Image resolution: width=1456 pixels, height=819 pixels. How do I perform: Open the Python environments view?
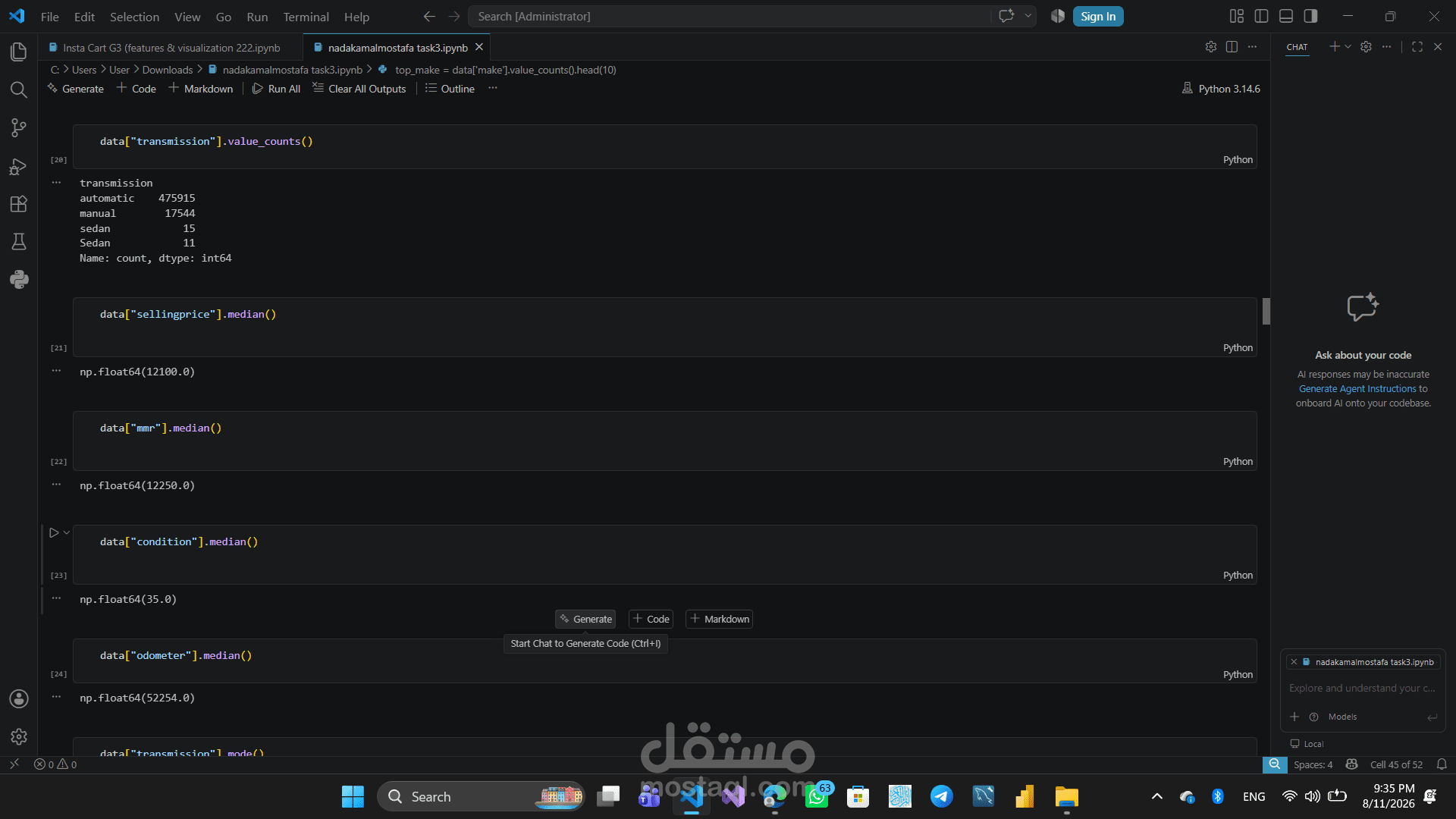tap(19, 280)
